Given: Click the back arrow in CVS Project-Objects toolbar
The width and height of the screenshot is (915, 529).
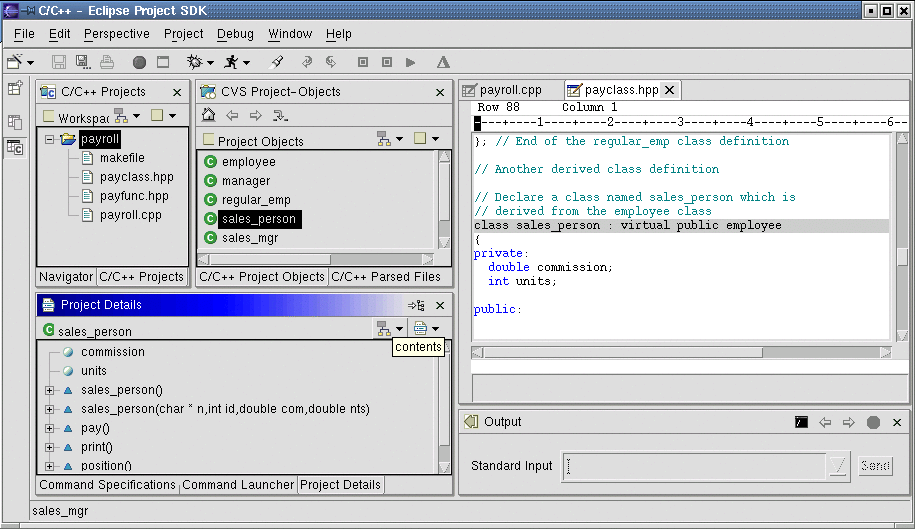Looking at the screenshot, I should coord(232,115).
